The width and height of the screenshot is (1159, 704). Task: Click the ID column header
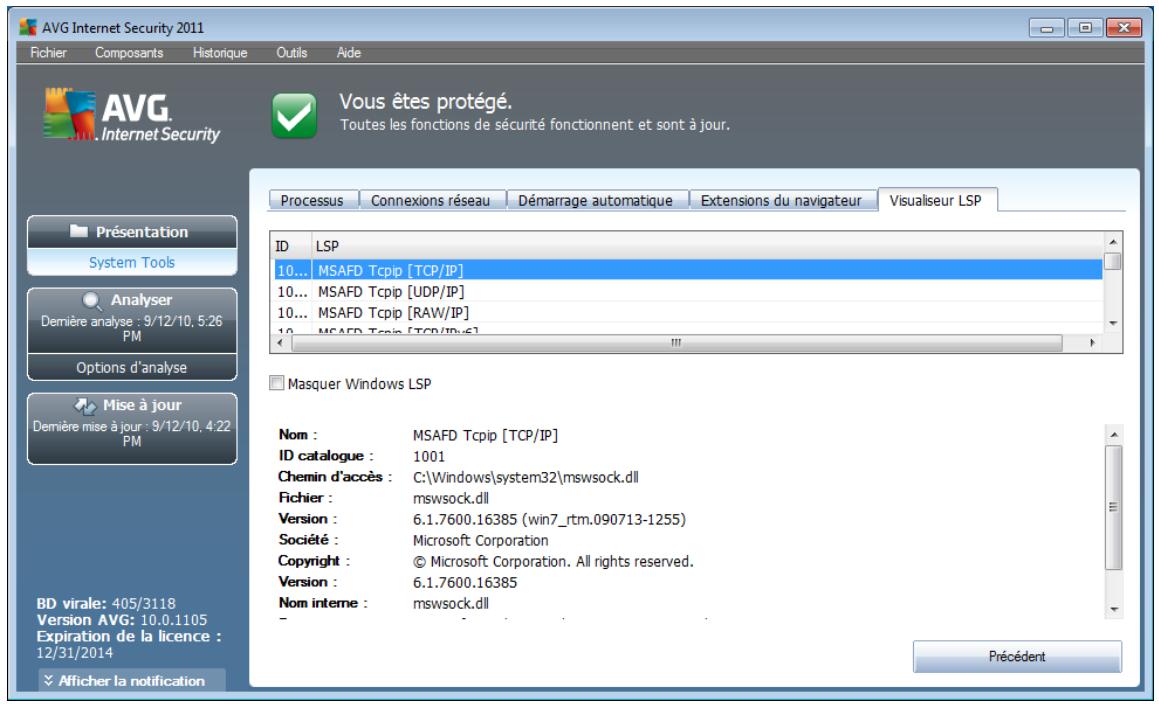coord(292,246)
